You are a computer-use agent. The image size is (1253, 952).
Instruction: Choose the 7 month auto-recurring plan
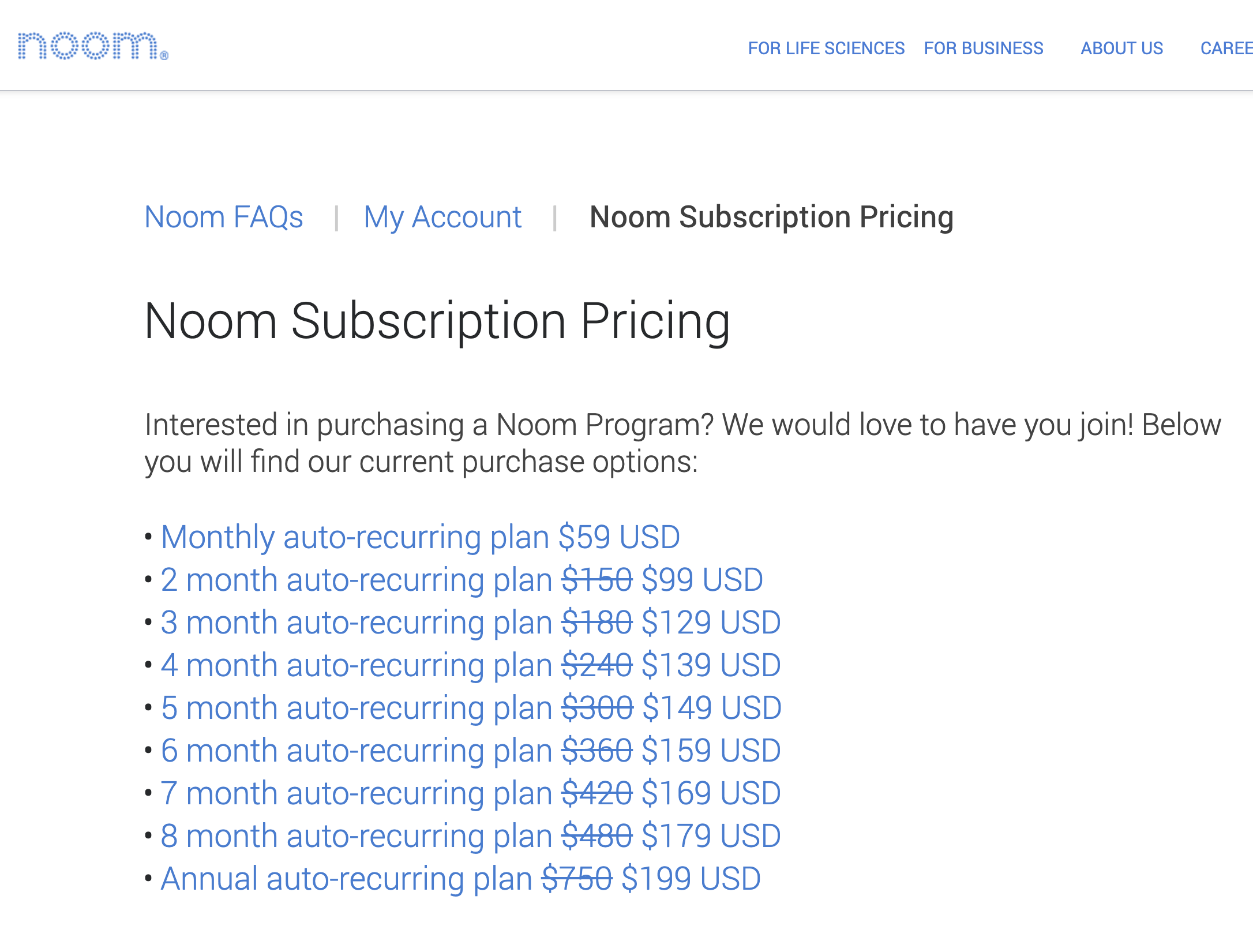(470, 793)
